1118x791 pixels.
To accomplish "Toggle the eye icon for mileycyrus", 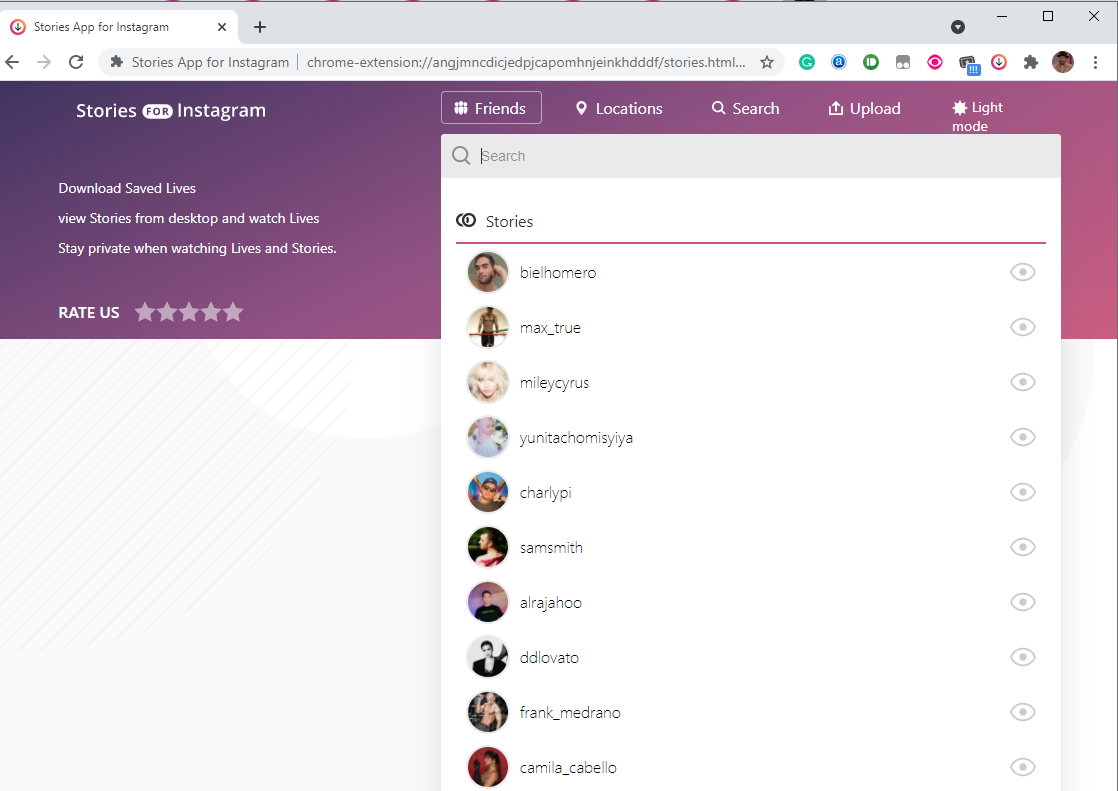I will 1022,382.
